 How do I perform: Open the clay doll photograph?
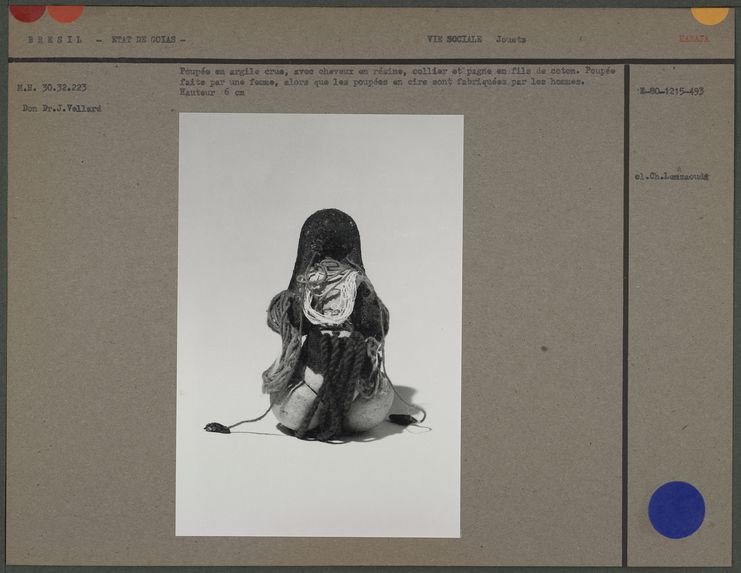pyautogui.click(x=320, y=325)
